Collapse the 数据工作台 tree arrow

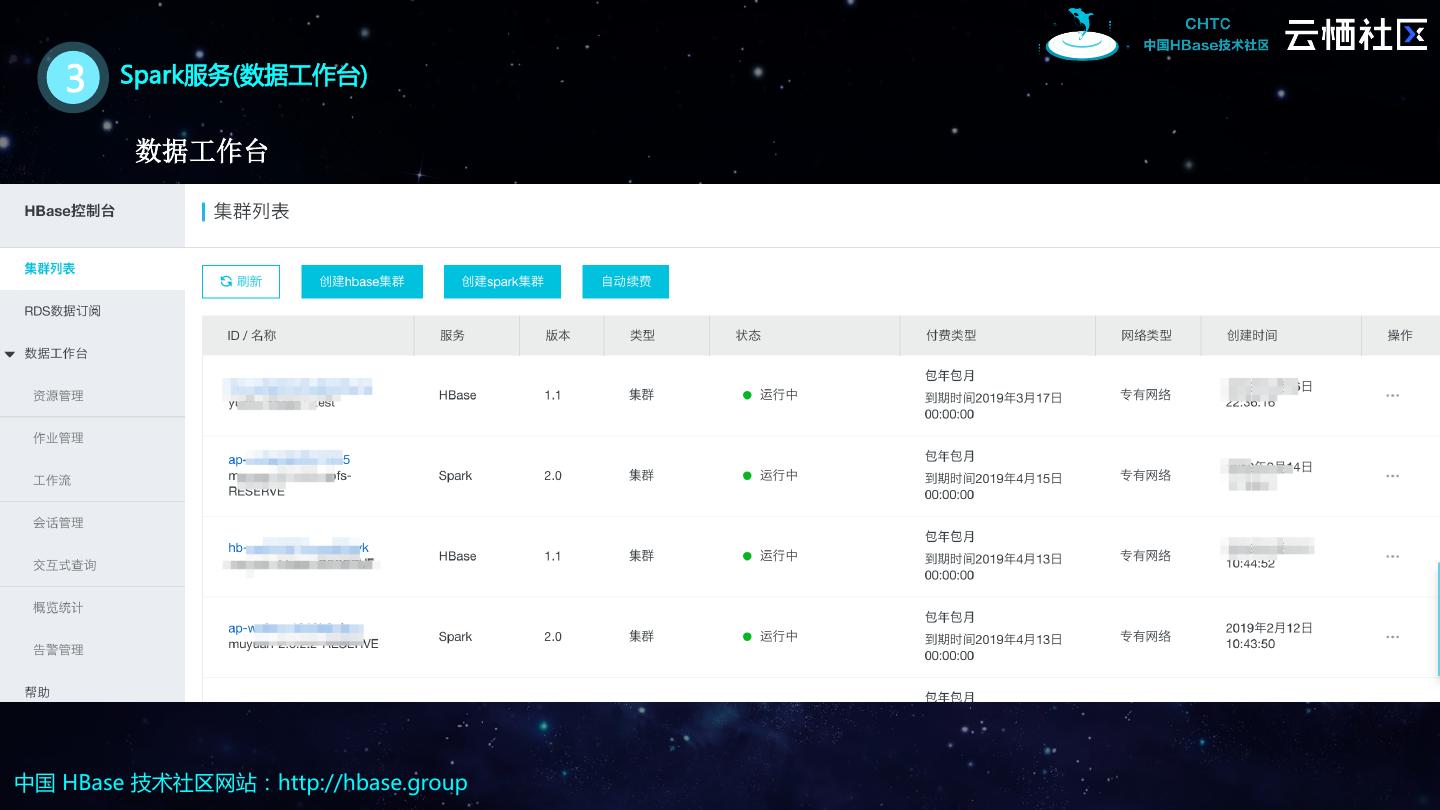coord(10,354)
